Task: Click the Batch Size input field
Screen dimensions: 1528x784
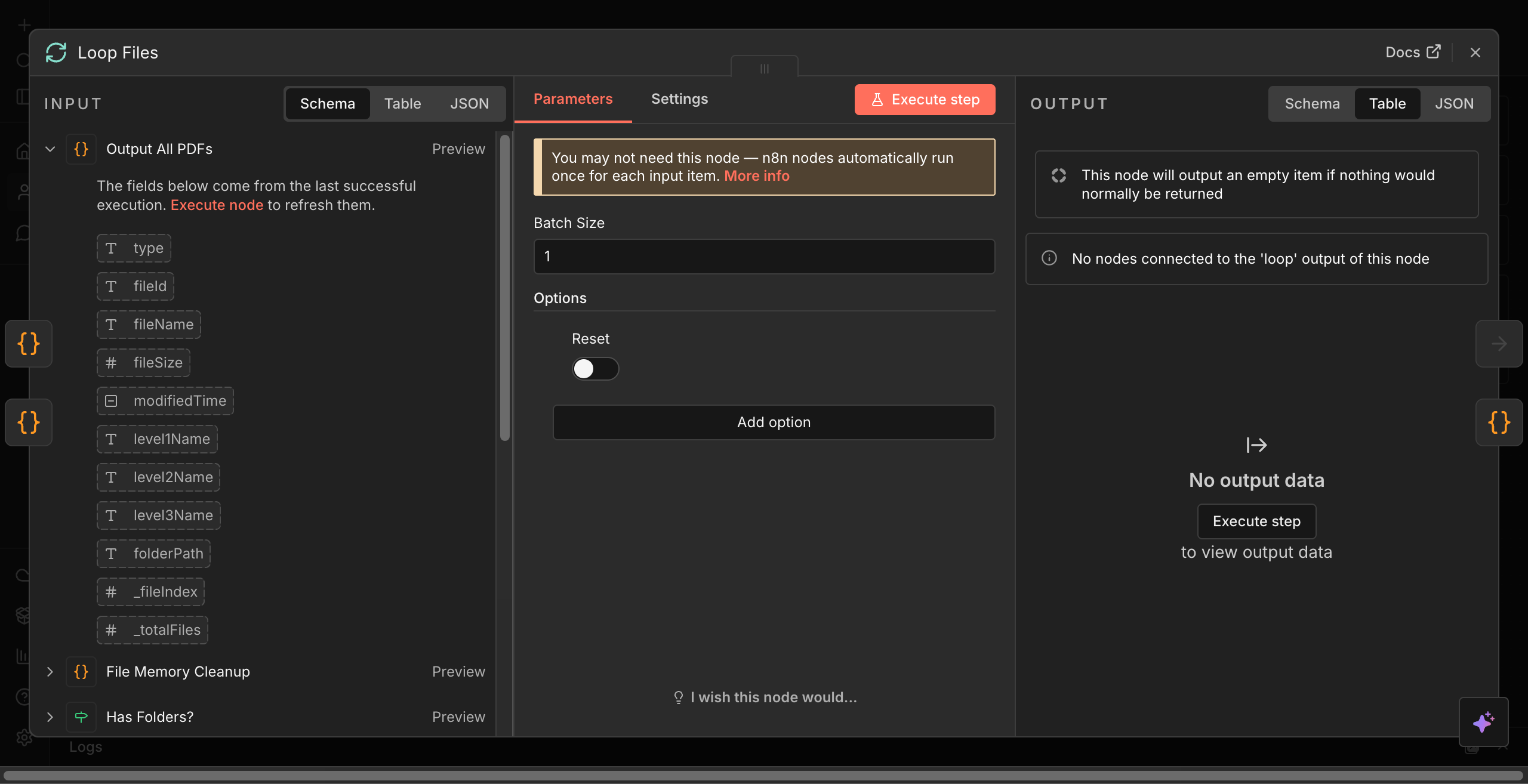Action: coord(764,257)
